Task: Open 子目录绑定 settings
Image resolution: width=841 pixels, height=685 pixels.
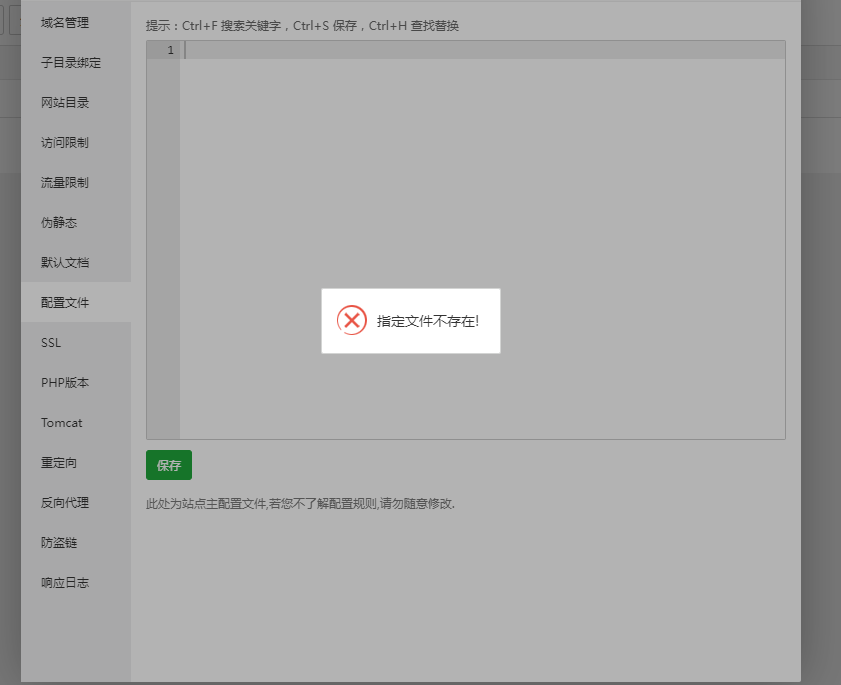Action: click(70, 62)
